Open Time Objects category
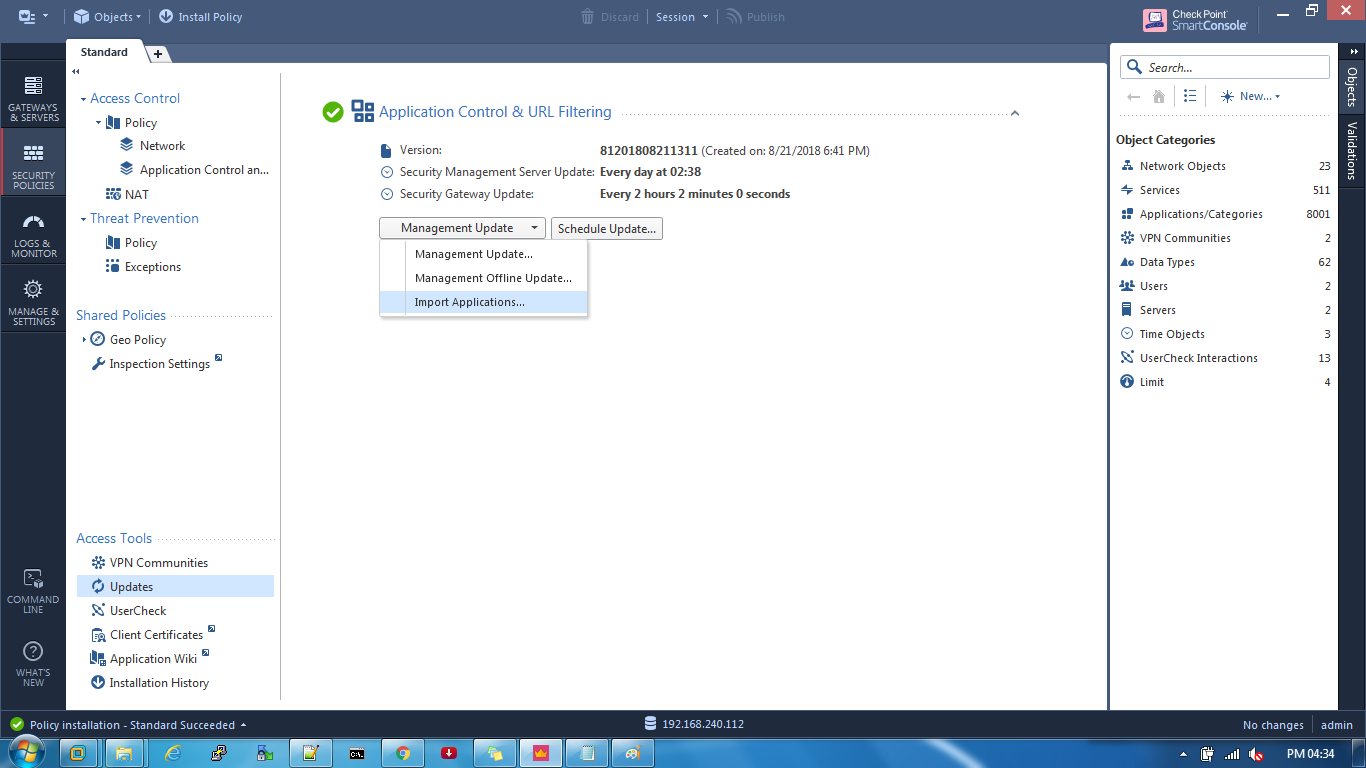 pos(1224,334)
